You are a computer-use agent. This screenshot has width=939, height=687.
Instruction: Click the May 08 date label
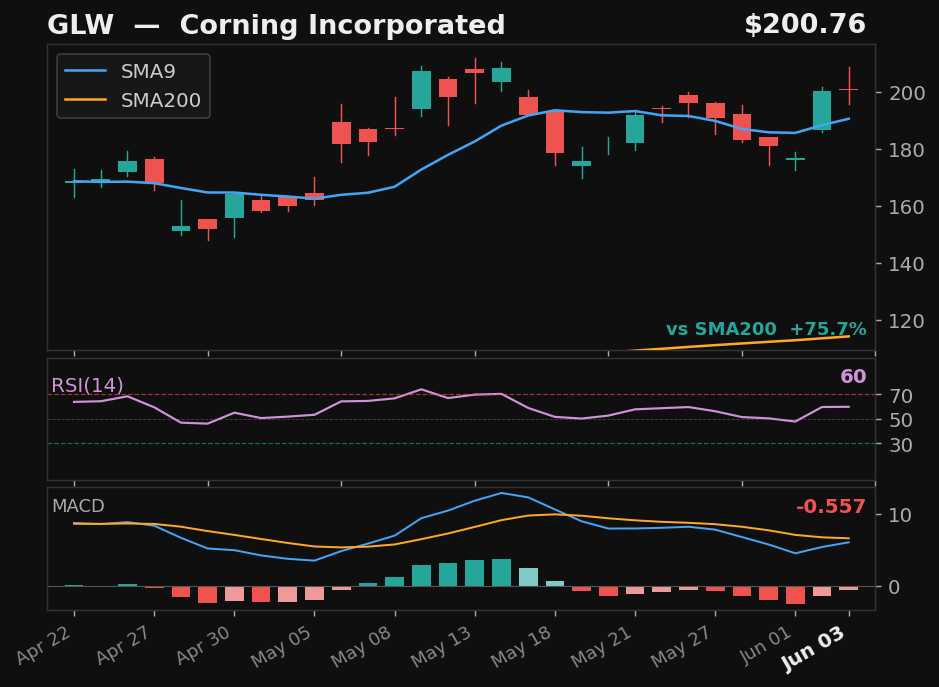363,646
